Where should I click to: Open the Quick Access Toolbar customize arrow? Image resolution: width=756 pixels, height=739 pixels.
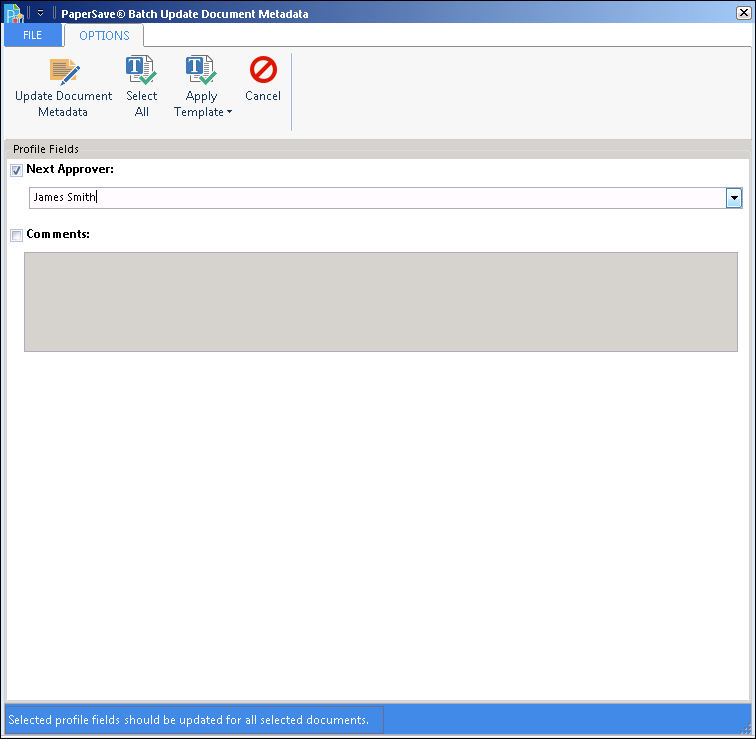(x=41, y=14)
